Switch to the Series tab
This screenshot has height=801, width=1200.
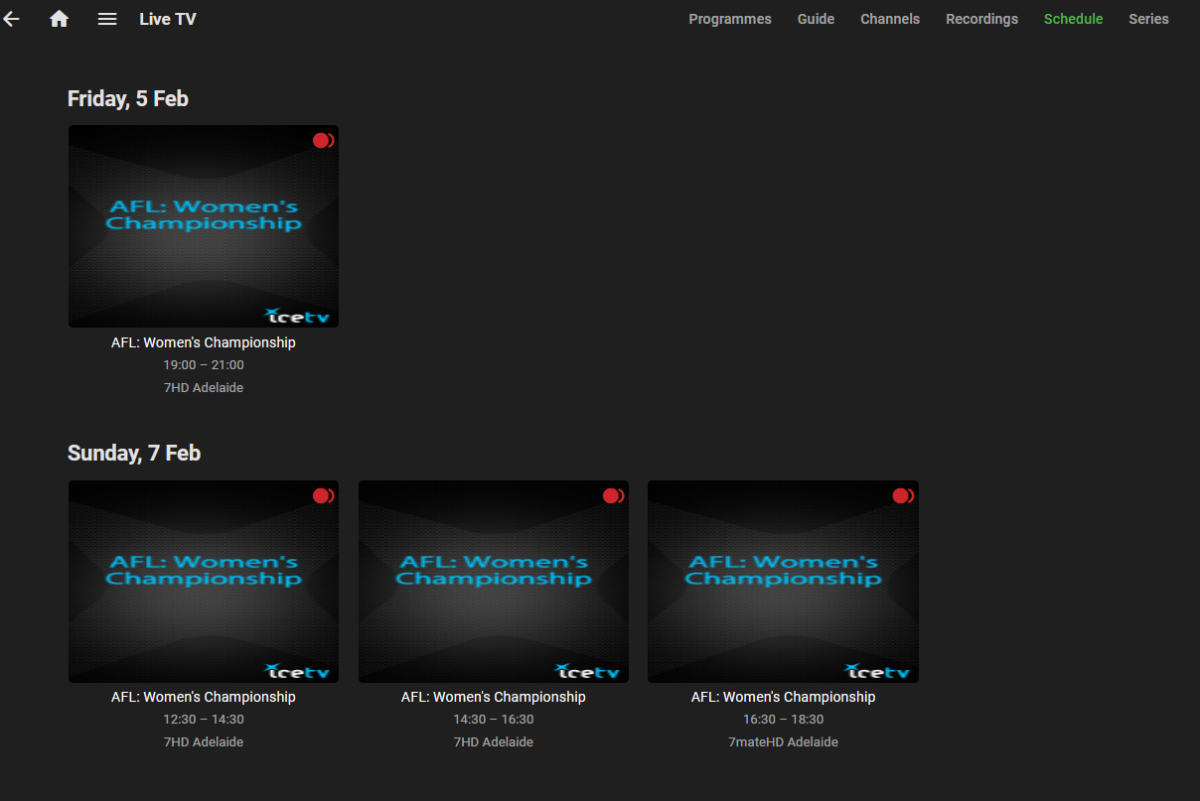pos(1149,19)
